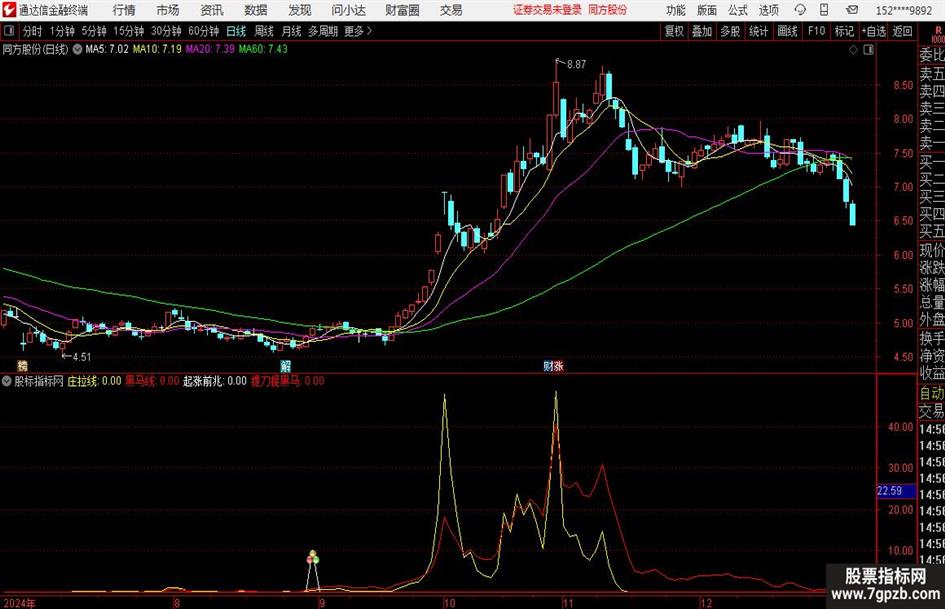The image size is (945, 609).
Task: Open the 功能 menu
Action: [x=676, y=10]
